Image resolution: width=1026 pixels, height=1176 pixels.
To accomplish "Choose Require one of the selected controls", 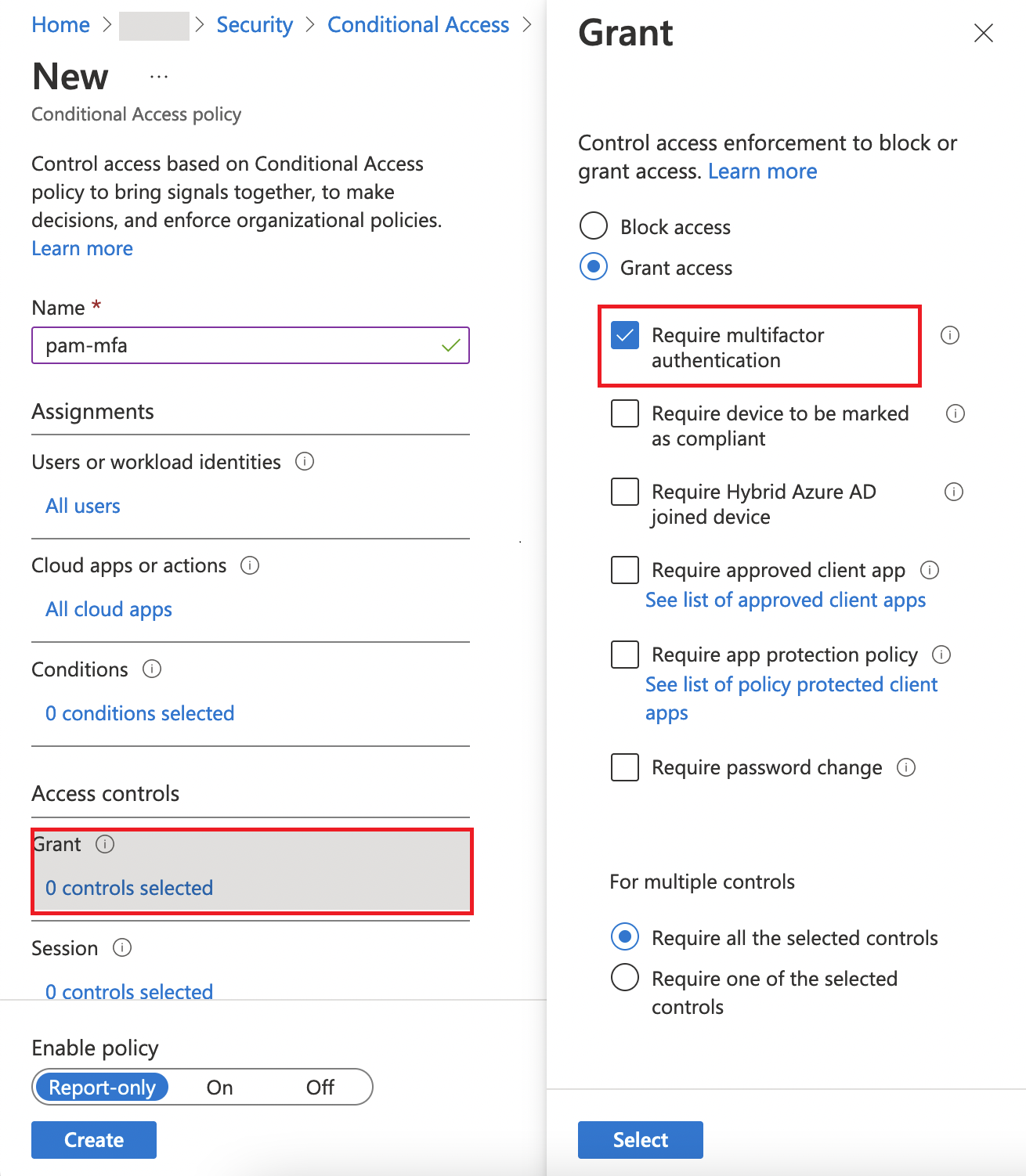I will click(624, 977).
